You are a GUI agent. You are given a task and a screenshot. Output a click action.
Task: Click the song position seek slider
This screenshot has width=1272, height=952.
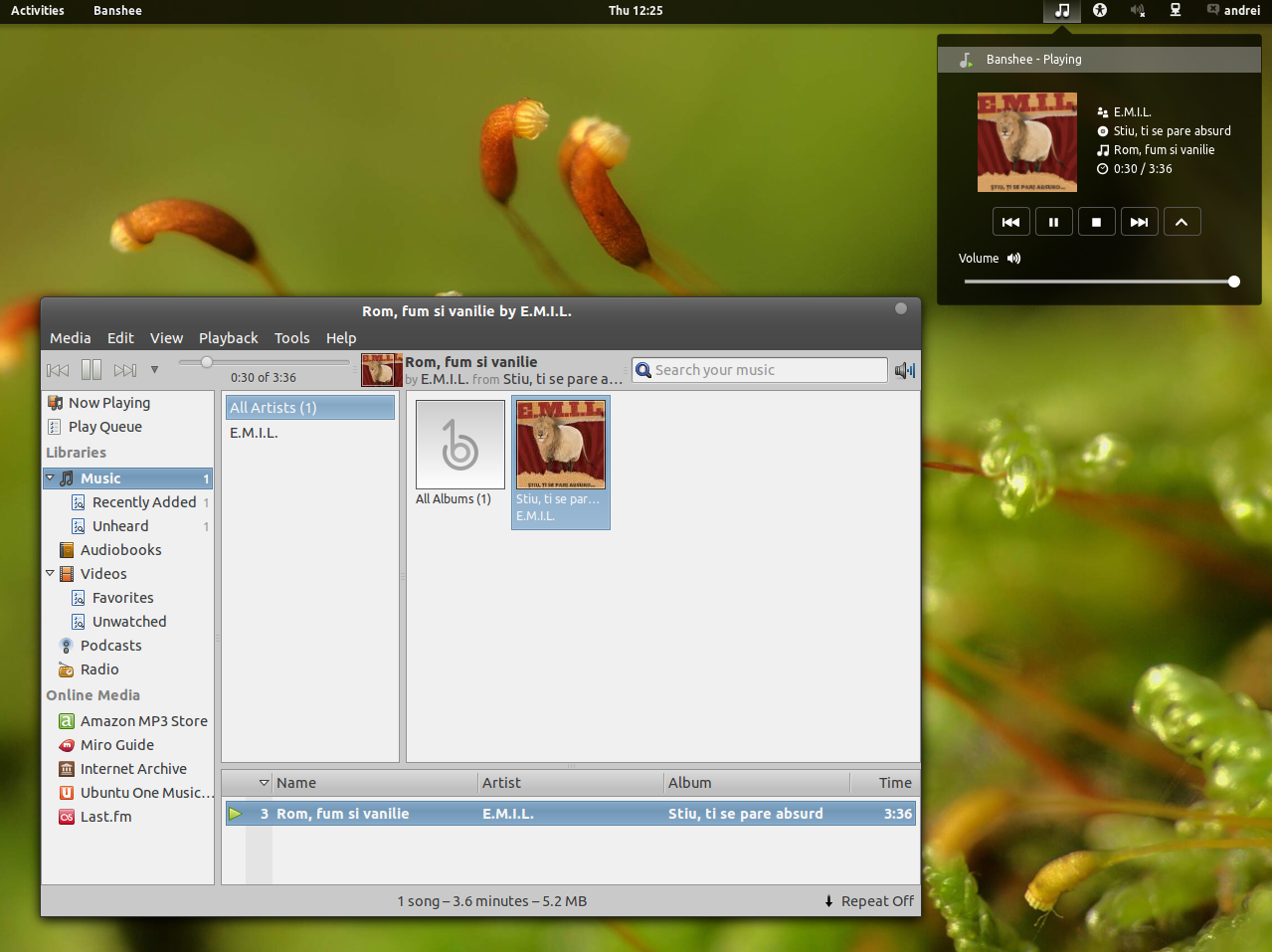click(264, 362)
